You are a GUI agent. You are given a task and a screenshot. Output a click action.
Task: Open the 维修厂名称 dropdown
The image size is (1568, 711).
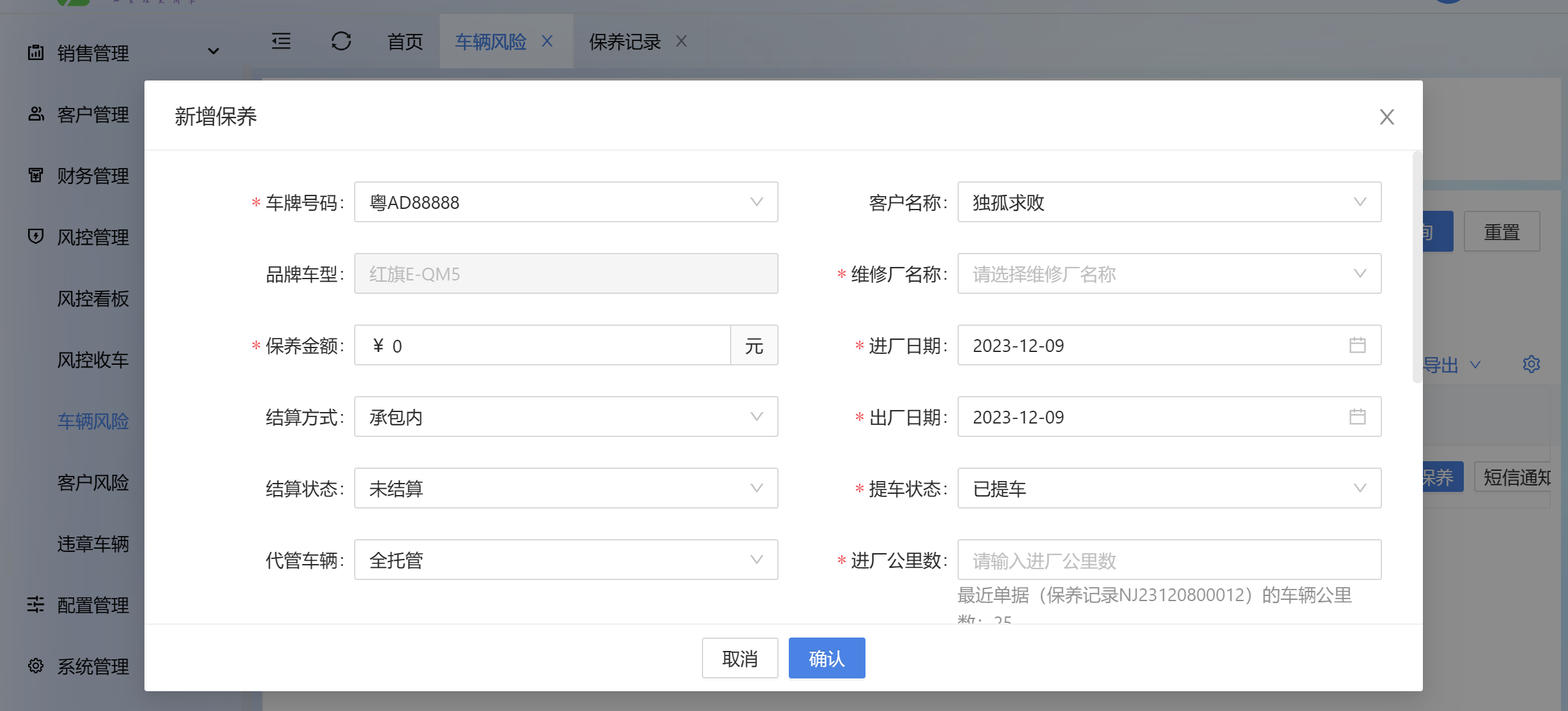pos(1168,274)
